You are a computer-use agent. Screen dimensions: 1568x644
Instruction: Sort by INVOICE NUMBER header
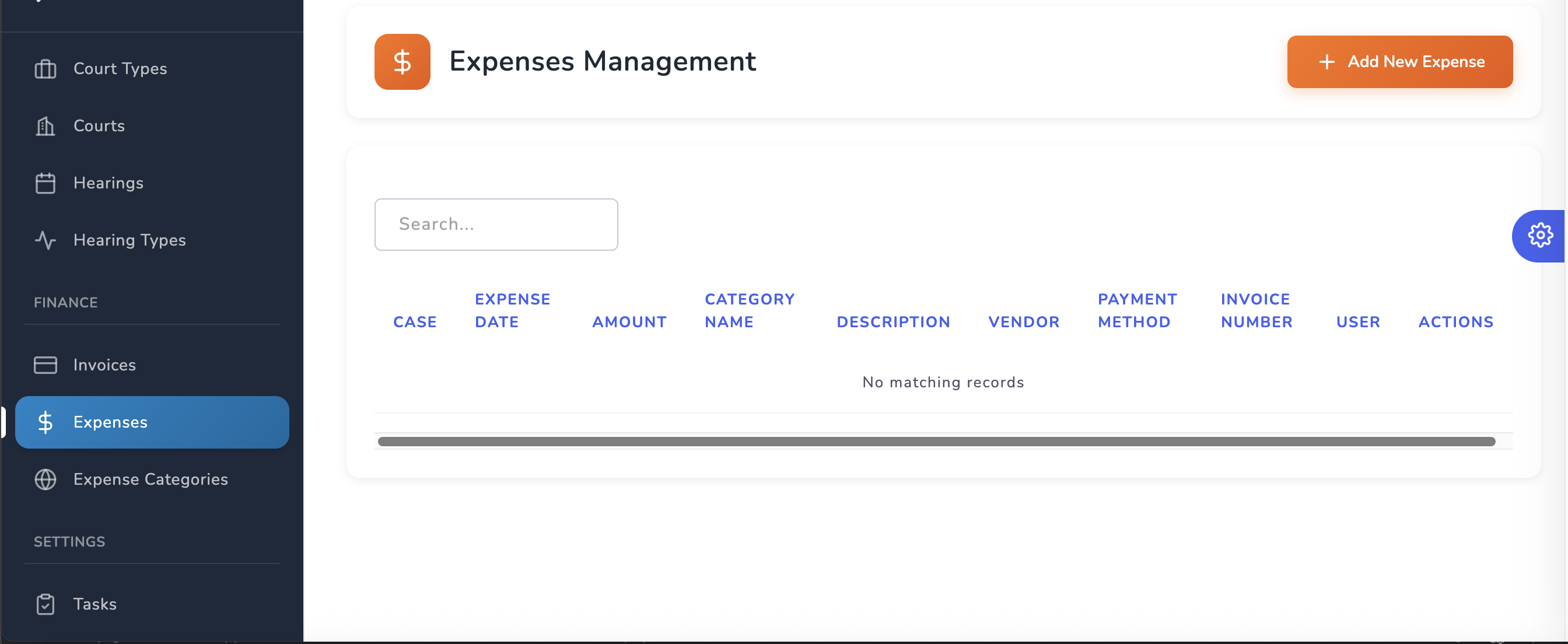pos(1255,310)
